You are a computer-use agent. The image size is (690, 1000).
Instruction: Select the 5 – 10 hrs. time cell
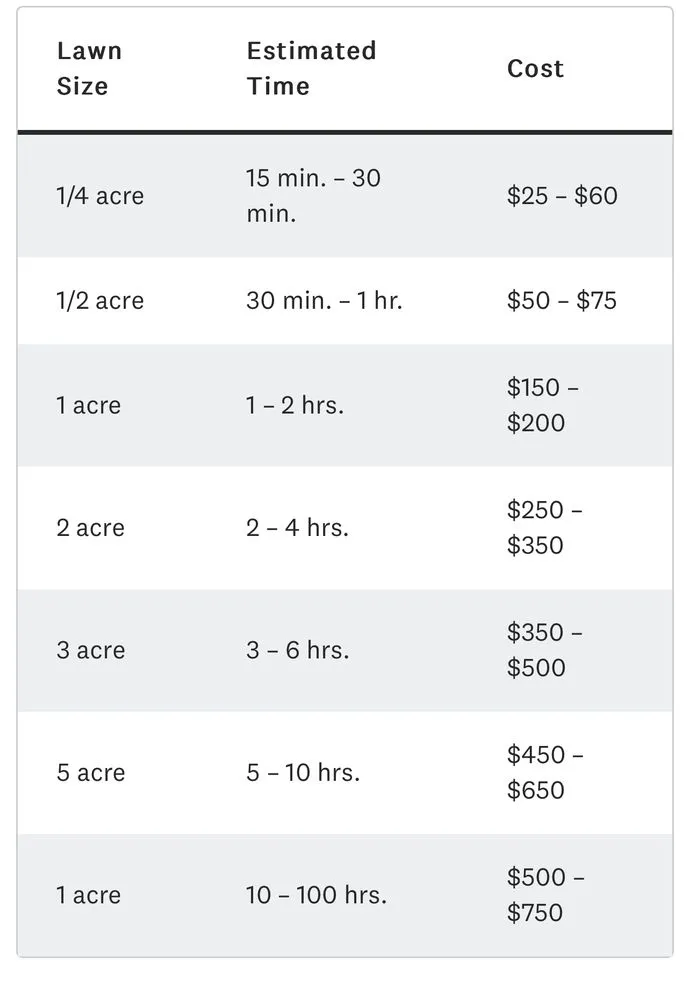303,773
